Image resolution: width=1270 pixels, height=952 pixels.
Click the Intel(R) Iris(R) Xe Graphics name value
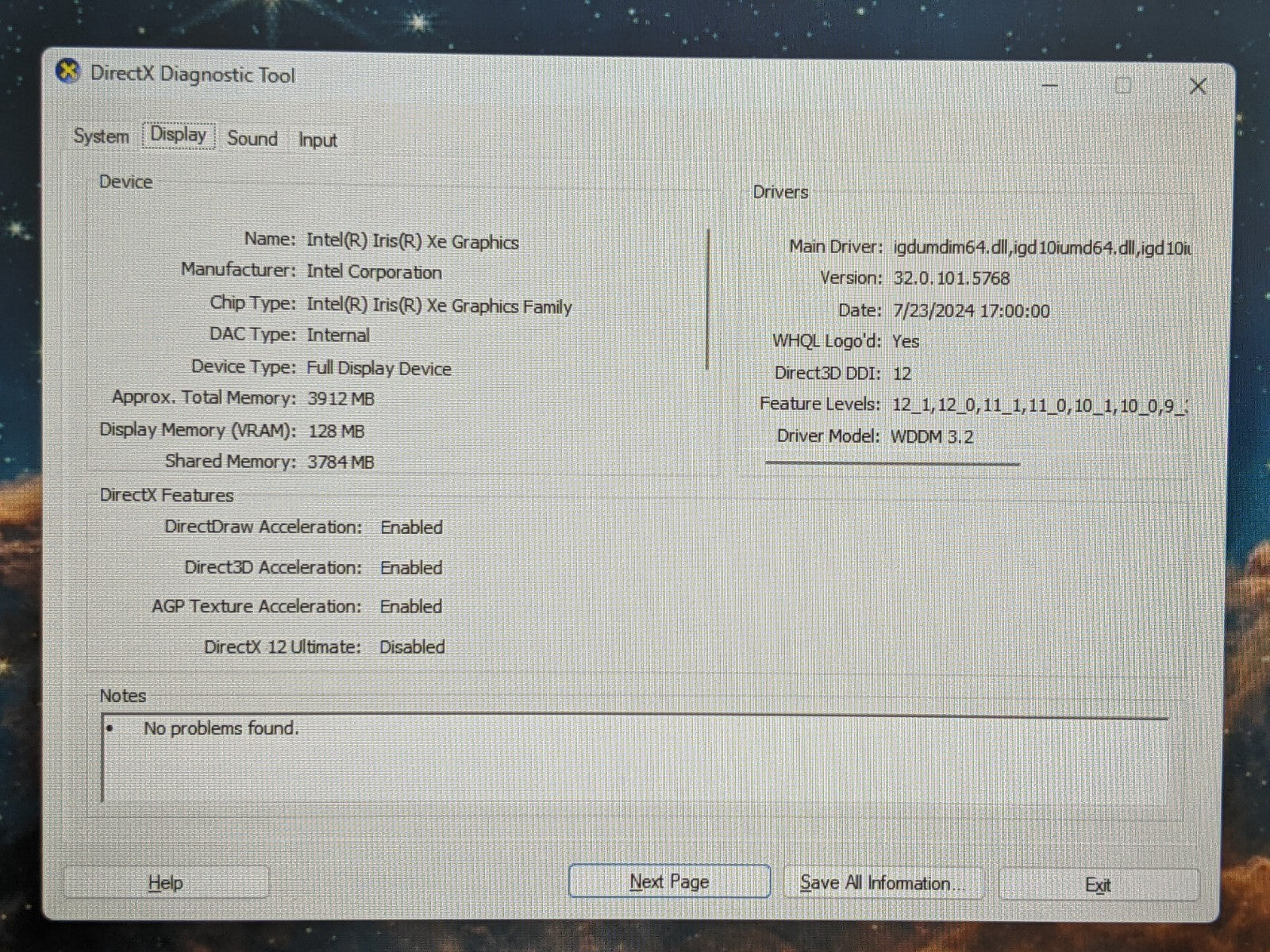tap(413, 242)
